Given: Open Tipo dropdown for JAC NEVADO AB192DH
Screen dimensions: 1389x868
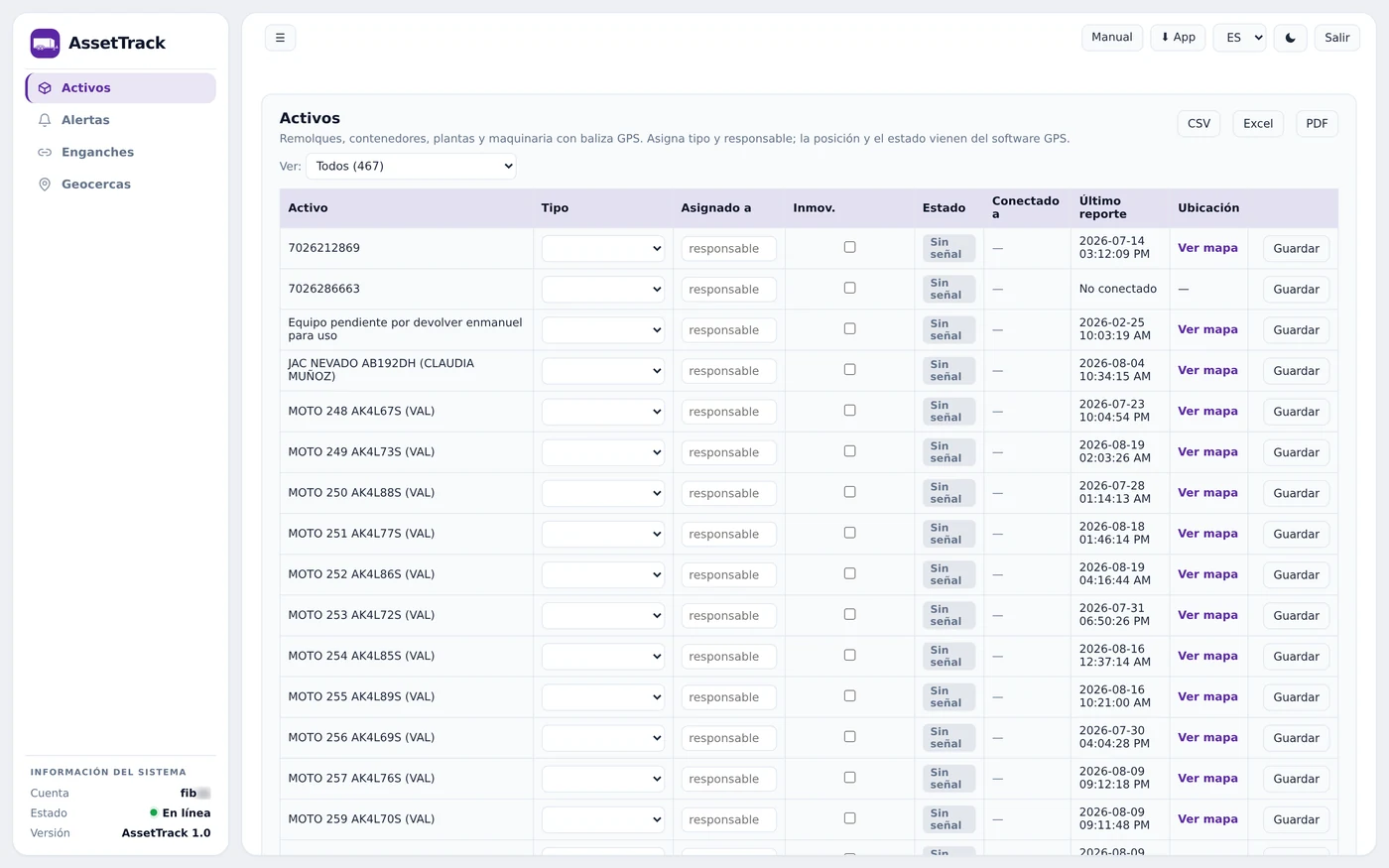Looking at the screenshot, I should [603, 371].
